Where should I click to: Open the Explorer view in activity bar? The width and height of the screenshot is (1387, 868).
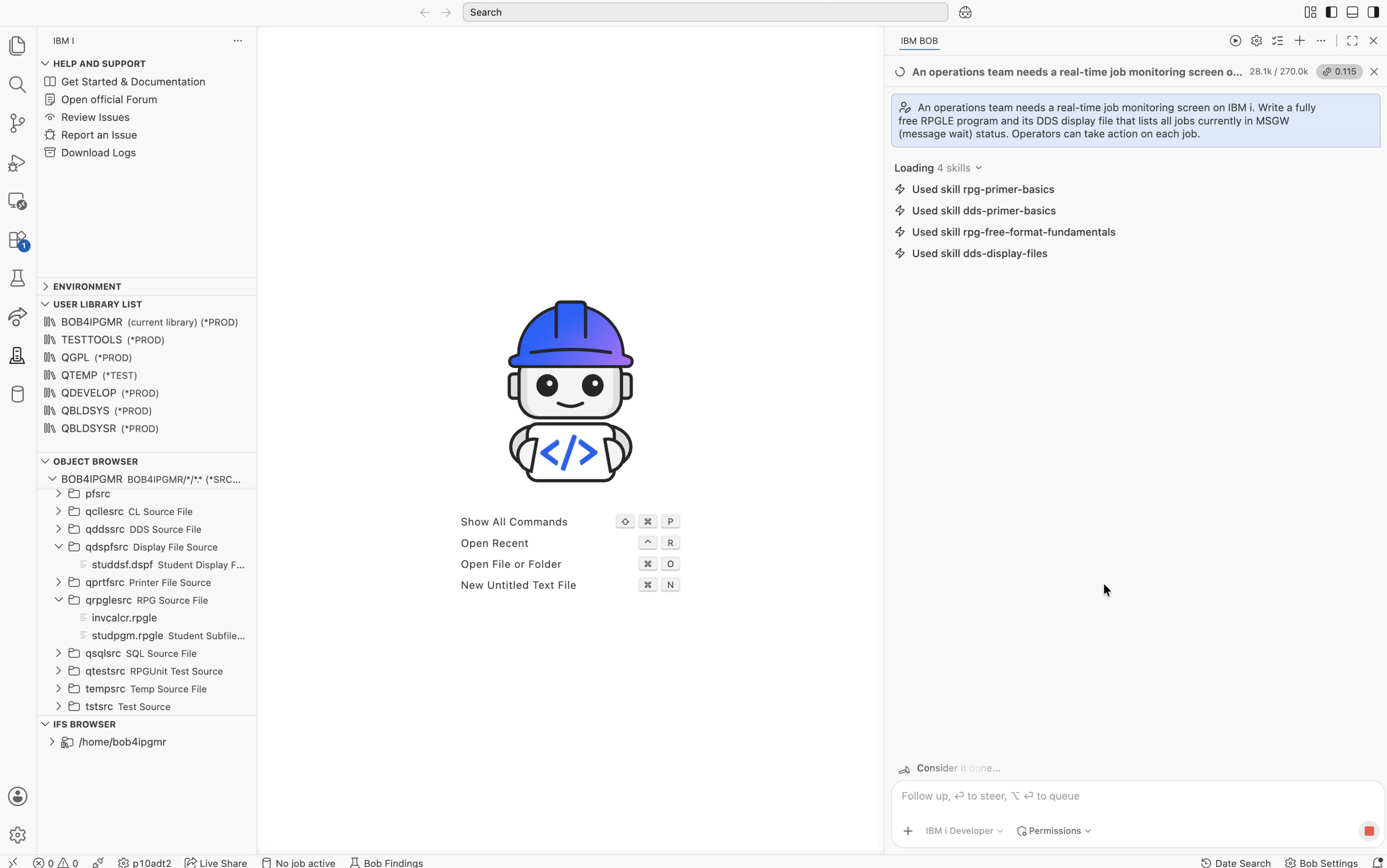(17, 45)
